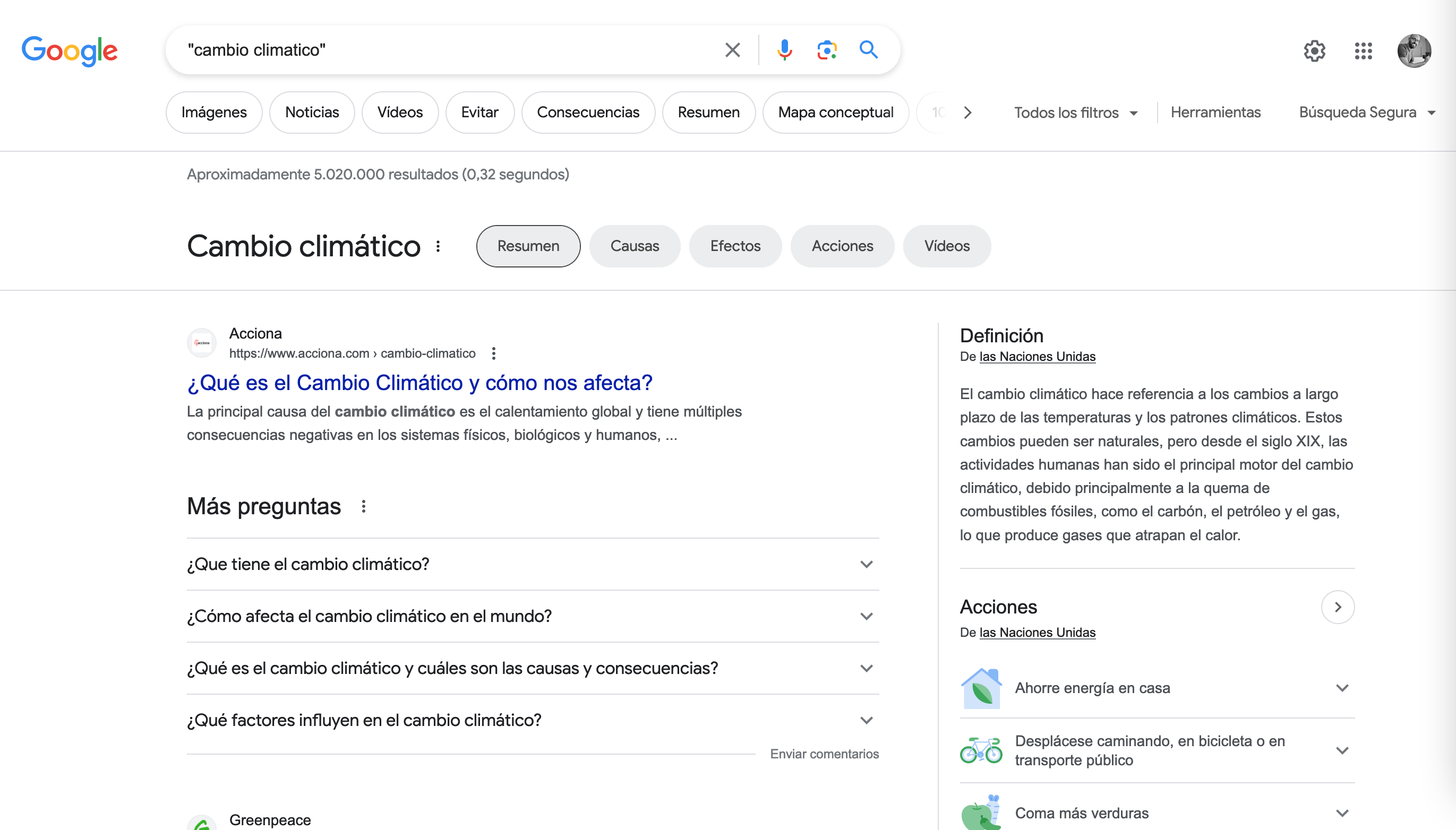Click Enviar comentarios link

tap(824, 754)
